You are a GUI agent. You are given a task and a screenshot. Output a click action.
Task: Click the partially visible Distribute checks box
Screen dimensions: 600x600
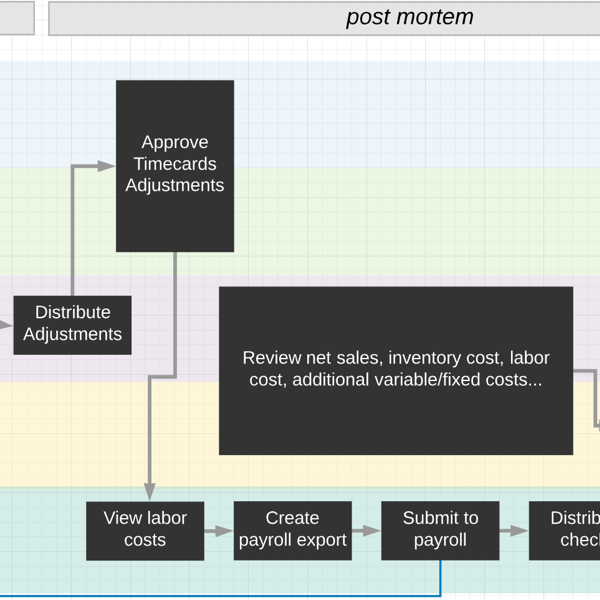click(570, 530)
